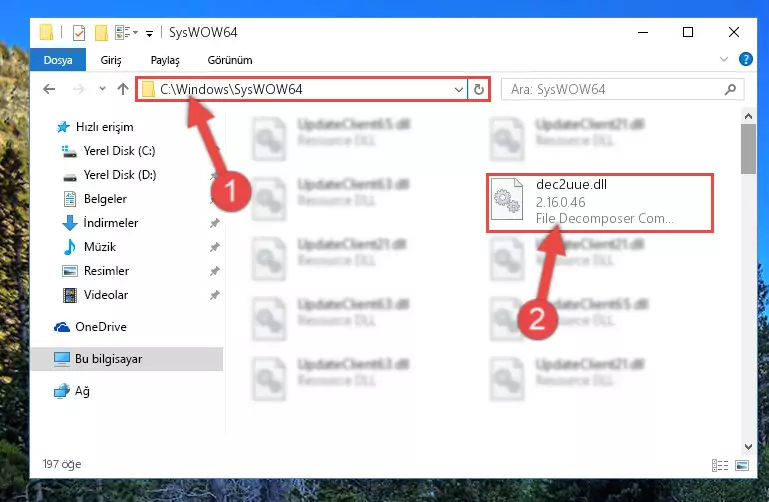Select Yerel Disk (D:) in sidebar
769x502 pixels.
pos(120,175)
